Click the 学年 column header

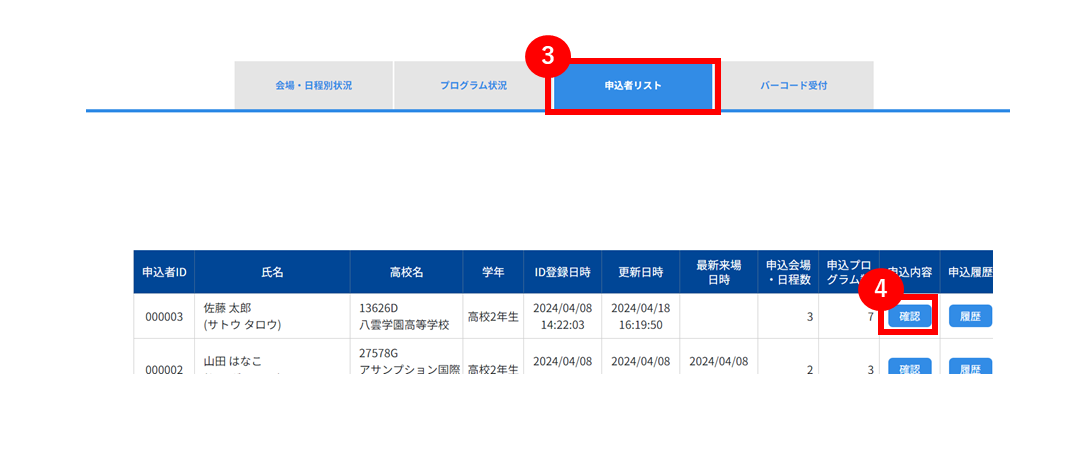point(493,272)
